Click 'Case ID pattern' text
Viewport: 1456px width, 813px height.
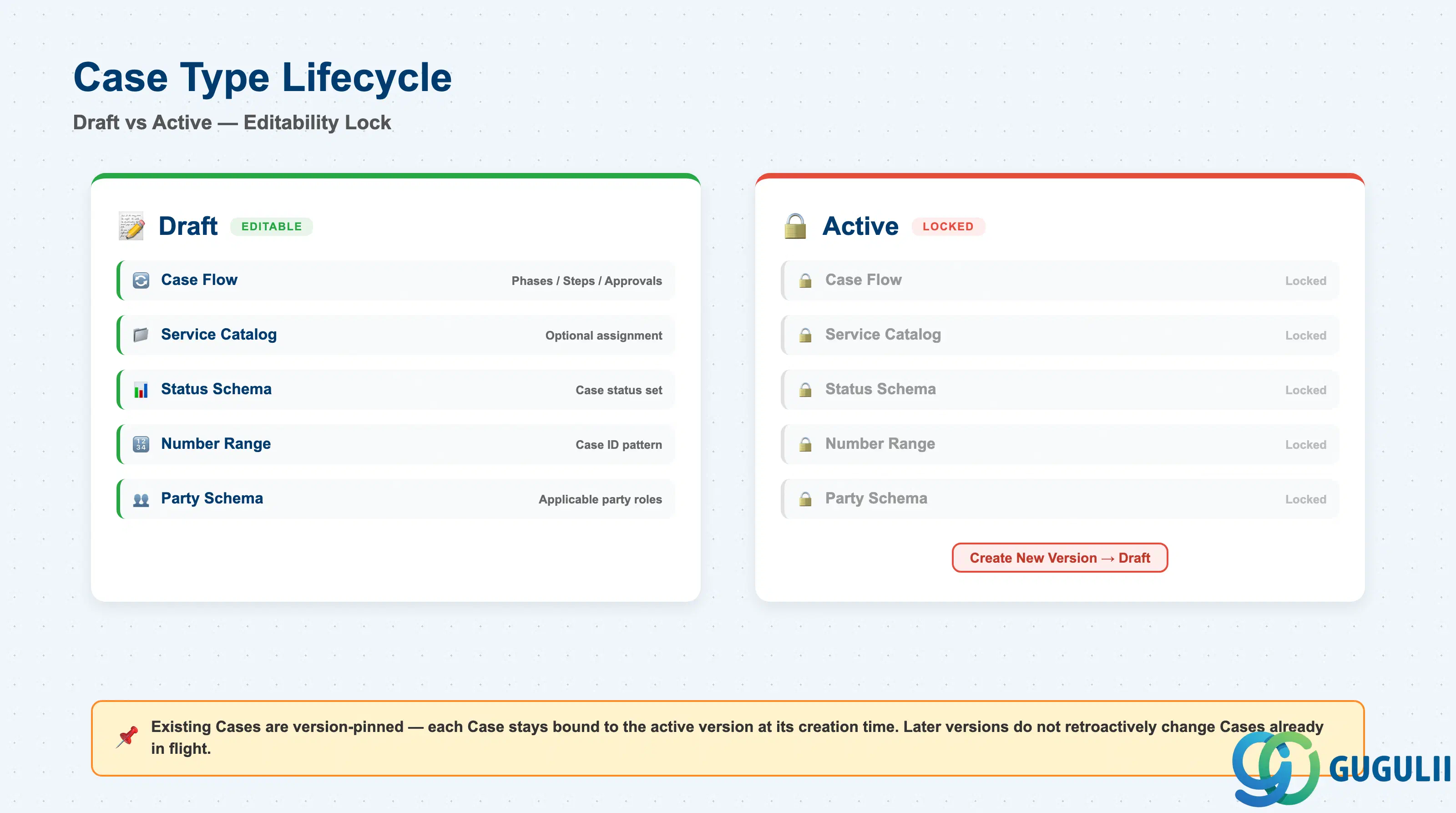tap(619, 445)
